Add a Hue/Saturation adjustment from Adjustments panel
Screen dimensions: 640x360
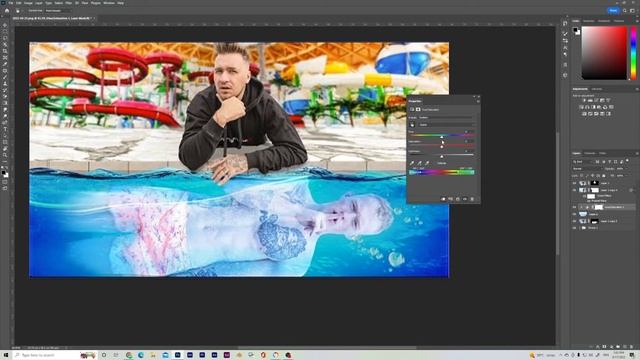point(581,107)
